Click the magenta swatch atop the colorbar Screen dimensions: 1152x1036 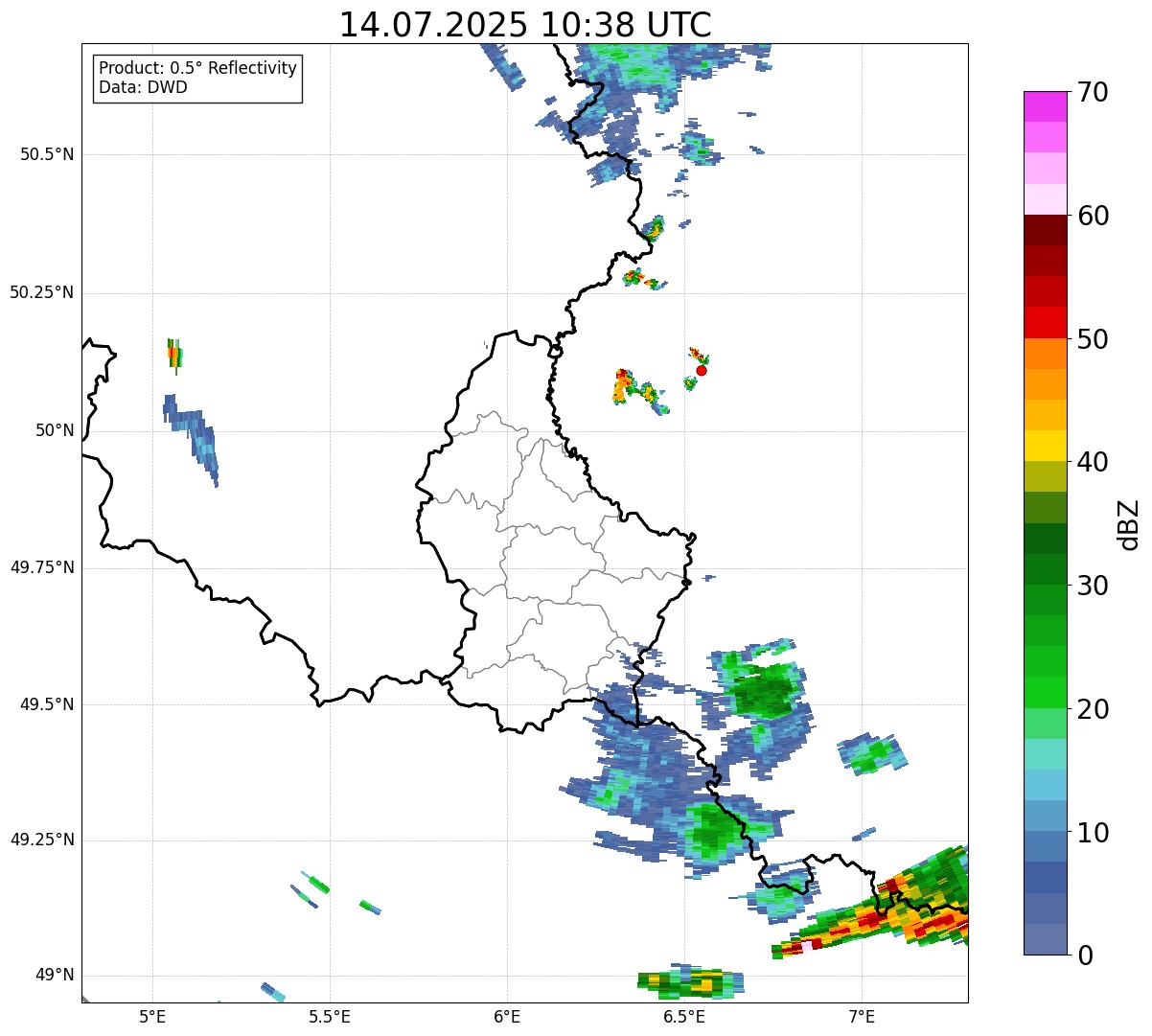[1045, 106]
